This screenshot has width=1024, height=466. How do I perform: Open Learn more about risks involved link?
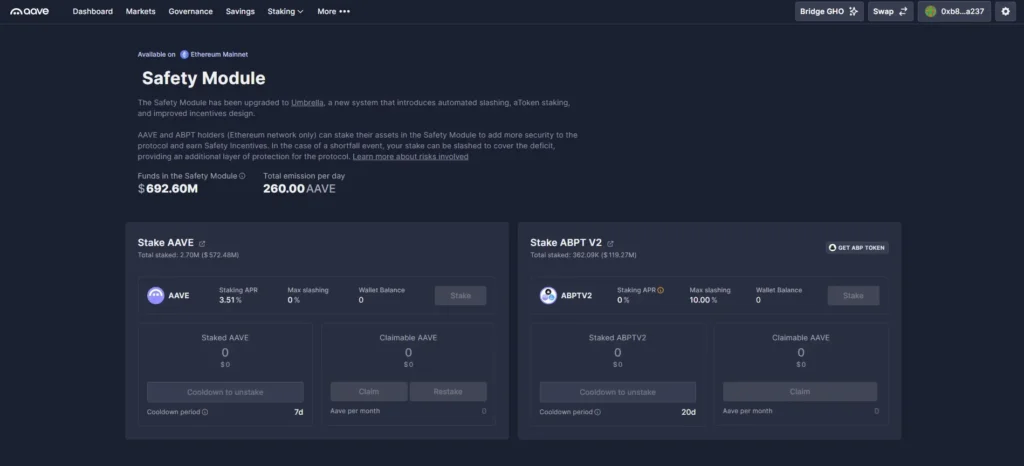point(410,157)
